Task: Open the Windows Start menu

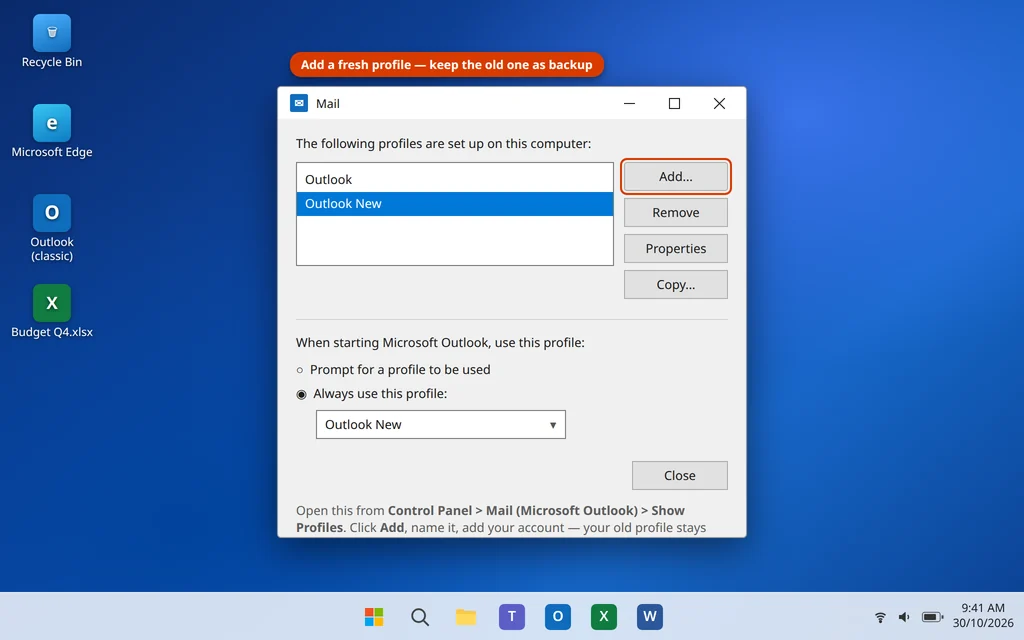Action: [374, 616]
